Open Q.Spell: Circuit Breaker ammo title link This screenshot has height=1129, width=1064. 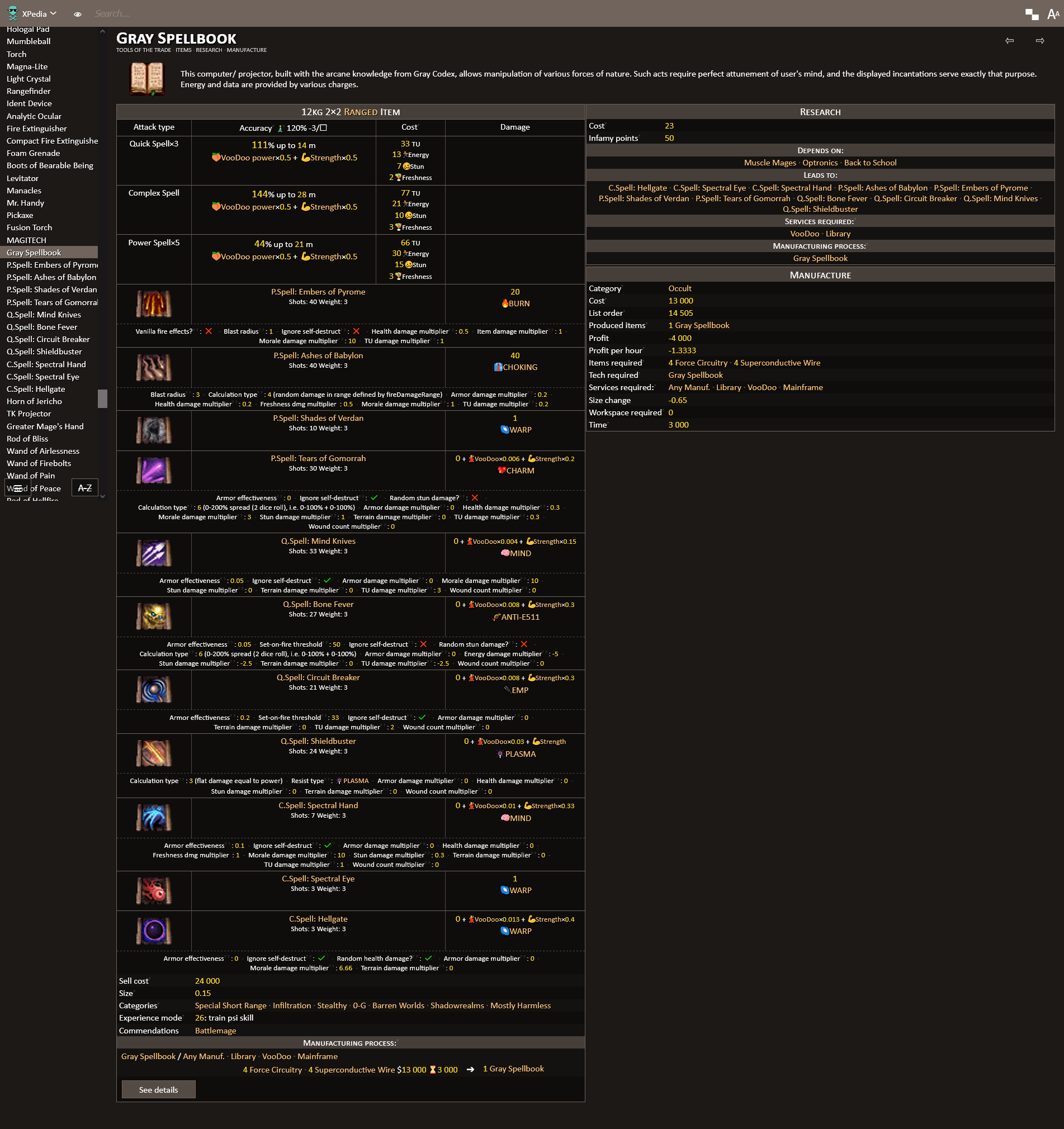[318, 677]
